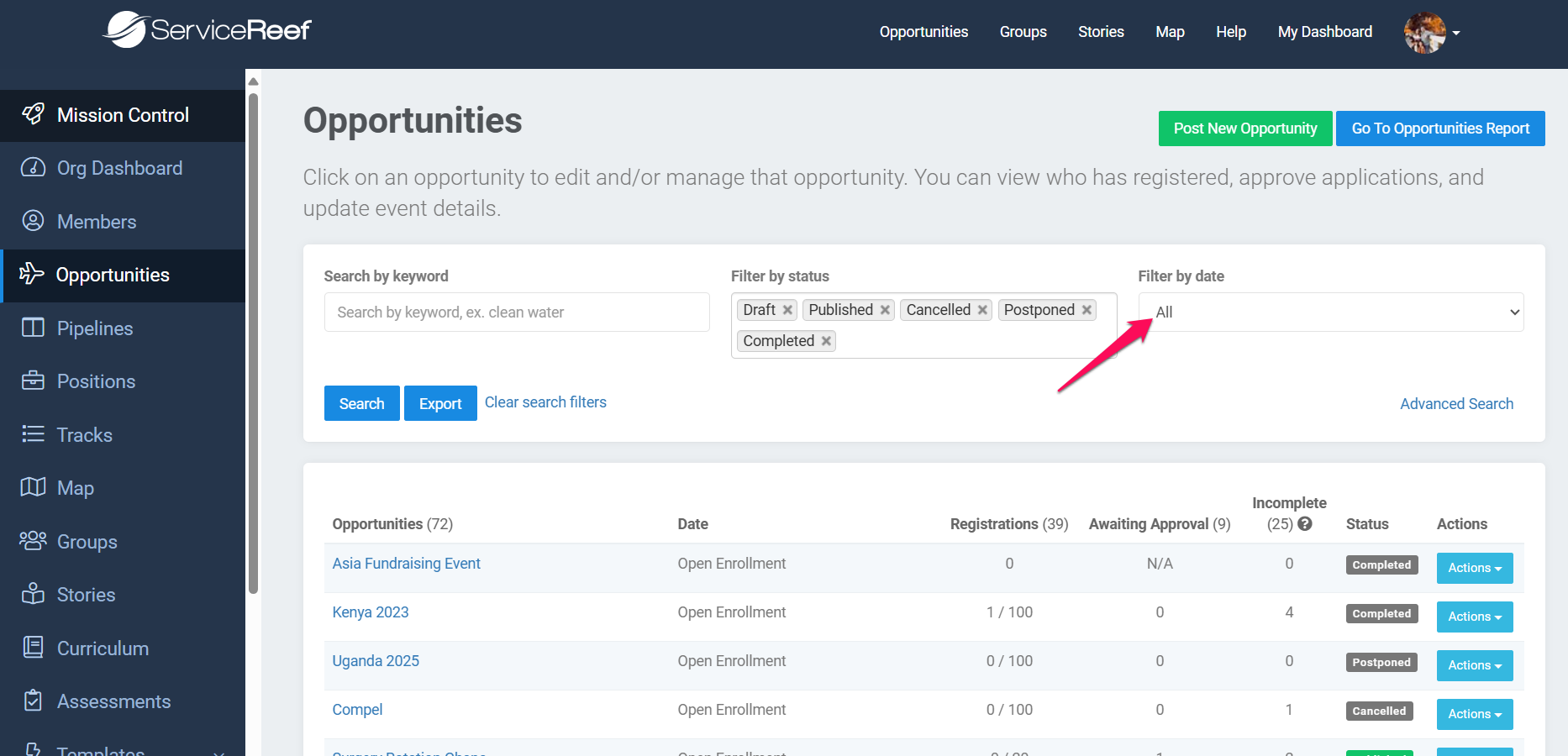Select Org Dashboard in sidebar

pos(123,168)
